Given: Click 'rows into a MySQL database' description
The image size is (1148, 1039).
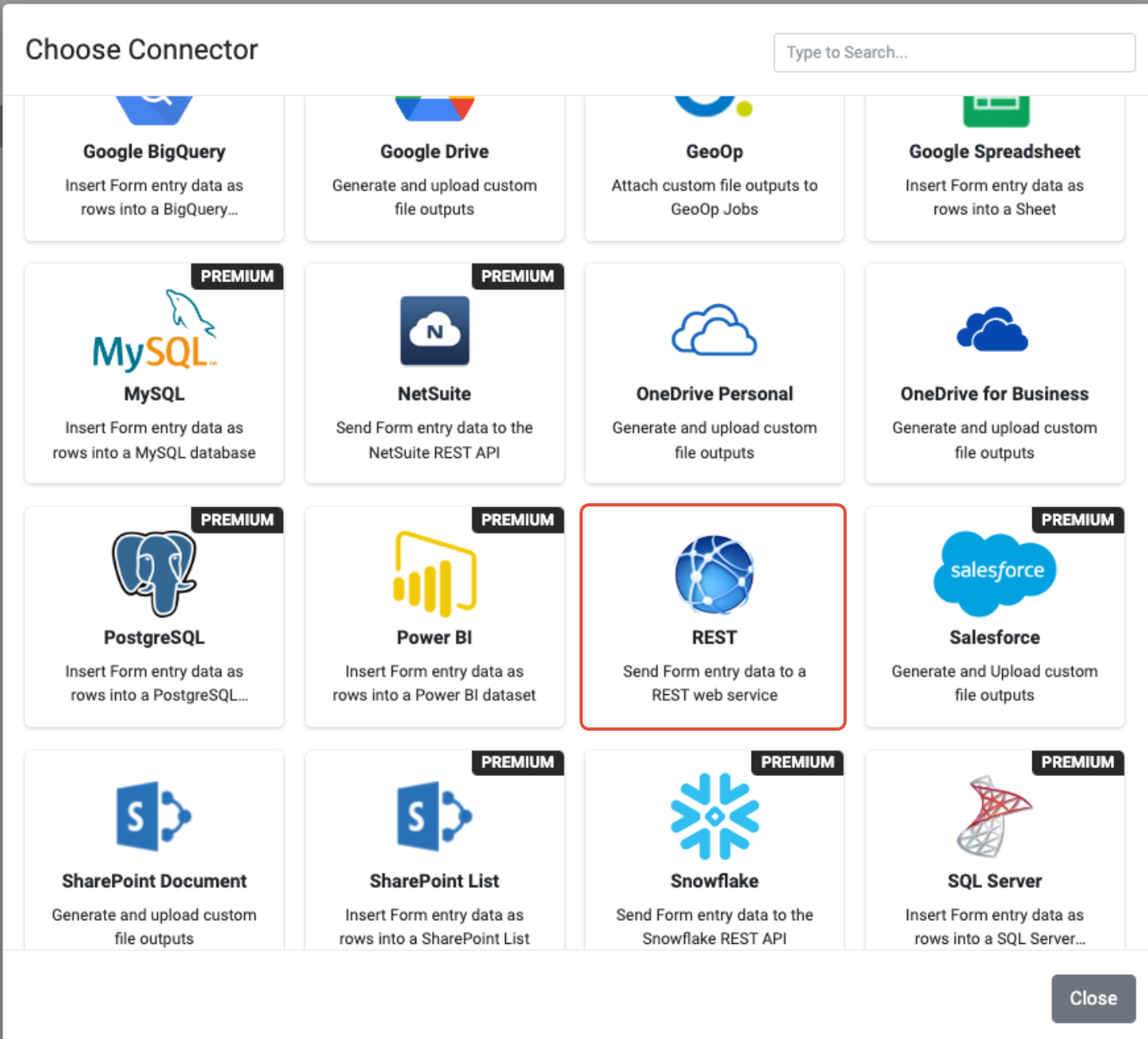Looking at the screenshot, I should pyautogui.click(x=155, y=453).
